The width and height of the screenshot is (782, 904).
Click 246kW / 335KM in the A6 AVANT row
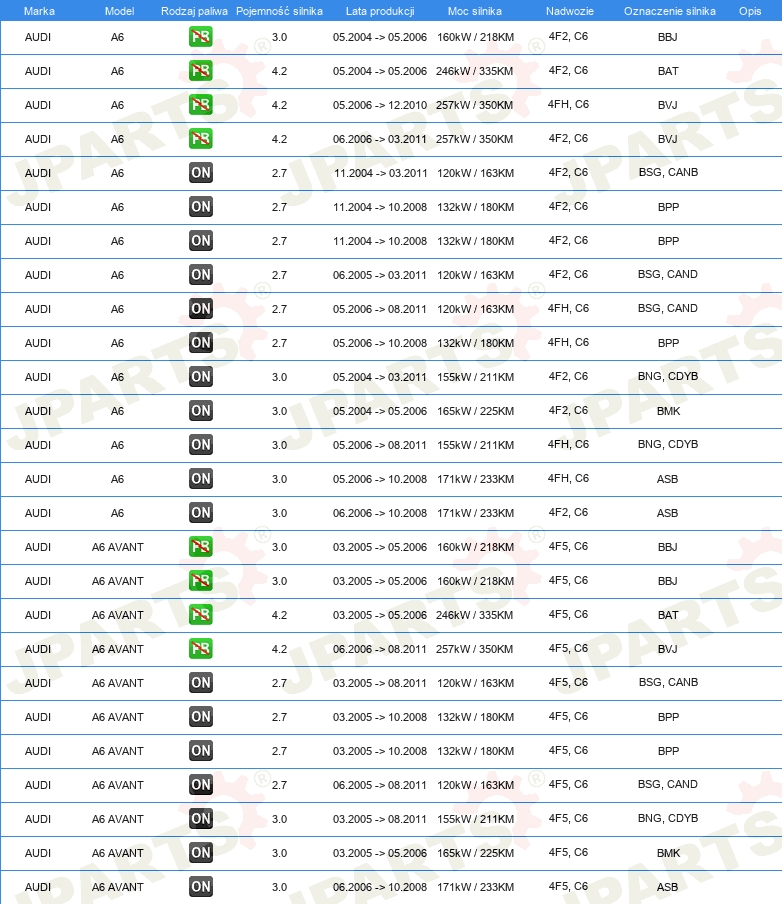click(475, 615)
